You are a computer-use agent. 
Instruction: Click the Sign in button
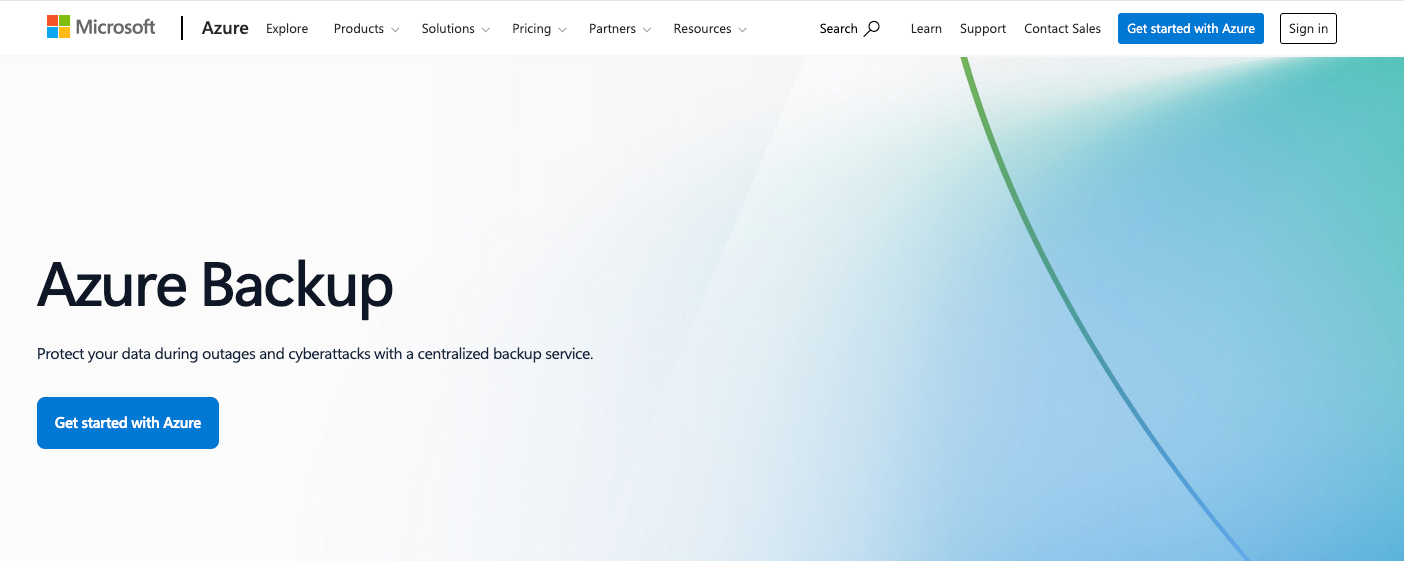point(1308,28)
